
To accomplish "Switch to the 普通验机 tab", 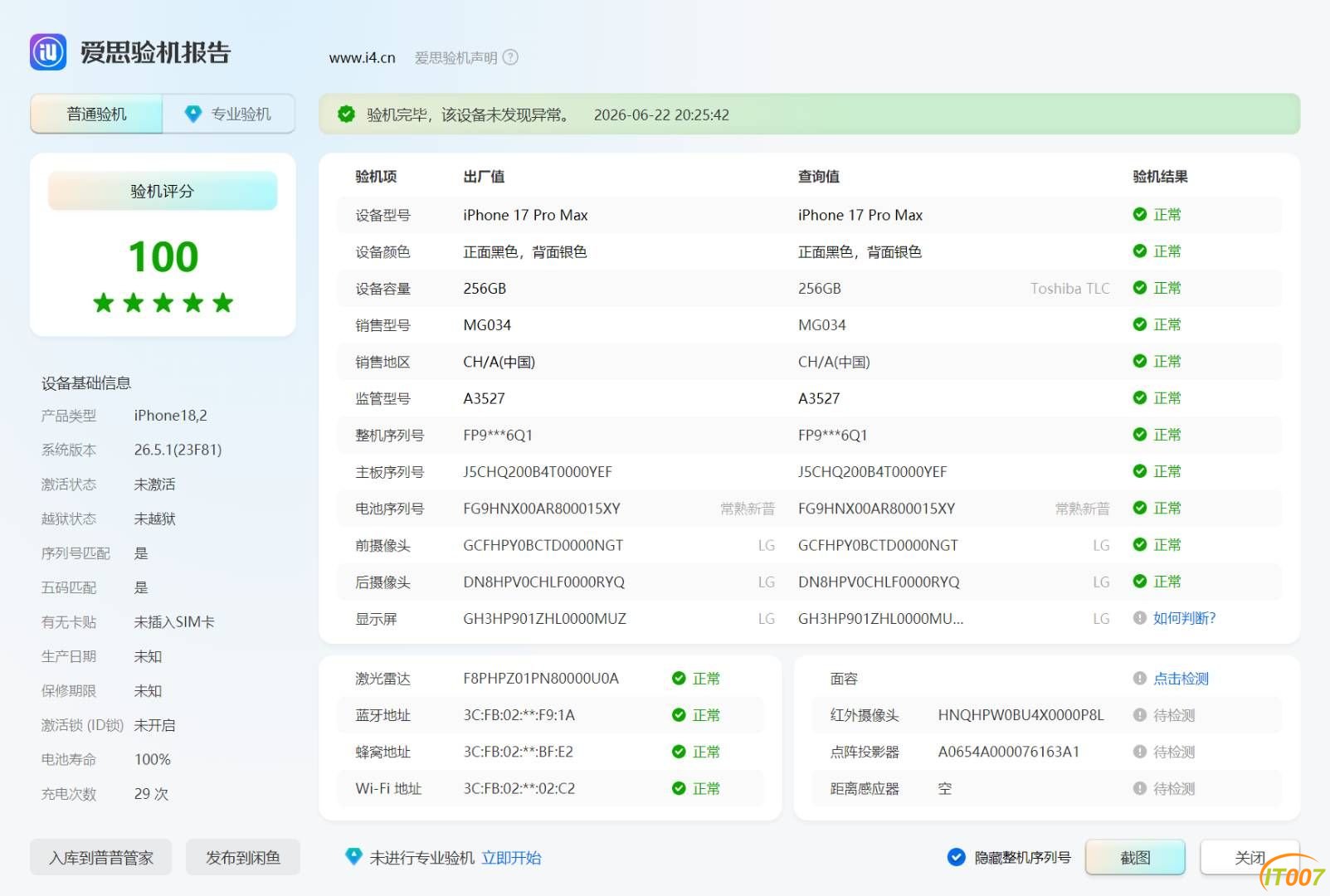I will 96,114.
